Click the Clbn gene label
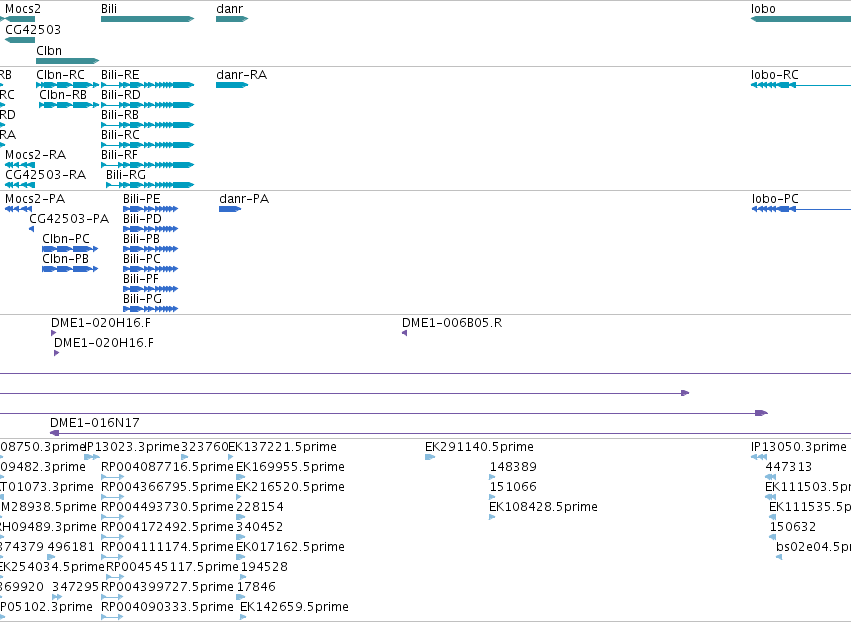The height and width of the screenshot is (622, 851). 49,51
